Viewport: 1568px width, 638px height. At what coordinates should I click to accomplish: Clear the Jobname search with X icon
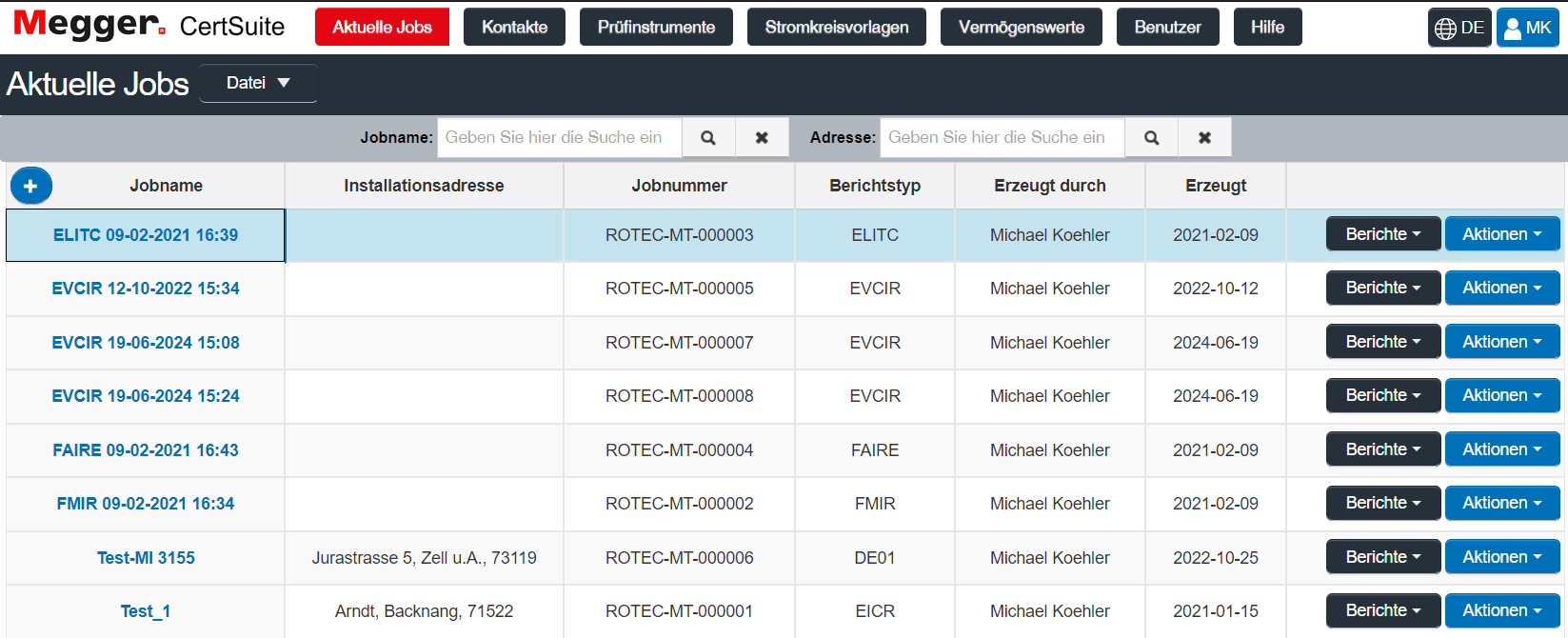[762, 137]
